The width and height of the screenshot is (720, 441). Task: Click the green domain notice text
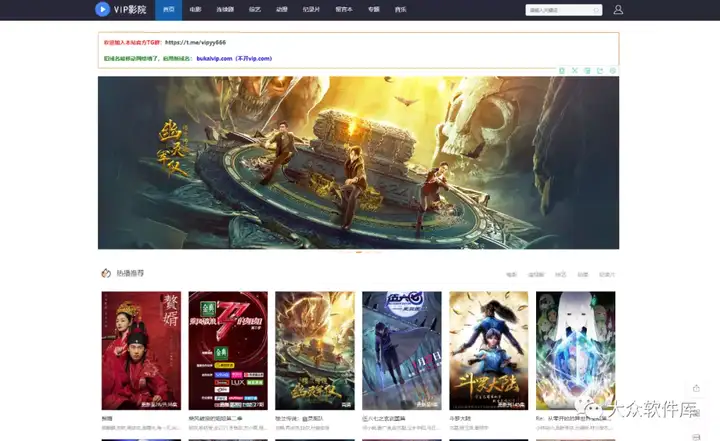[148, 58]
